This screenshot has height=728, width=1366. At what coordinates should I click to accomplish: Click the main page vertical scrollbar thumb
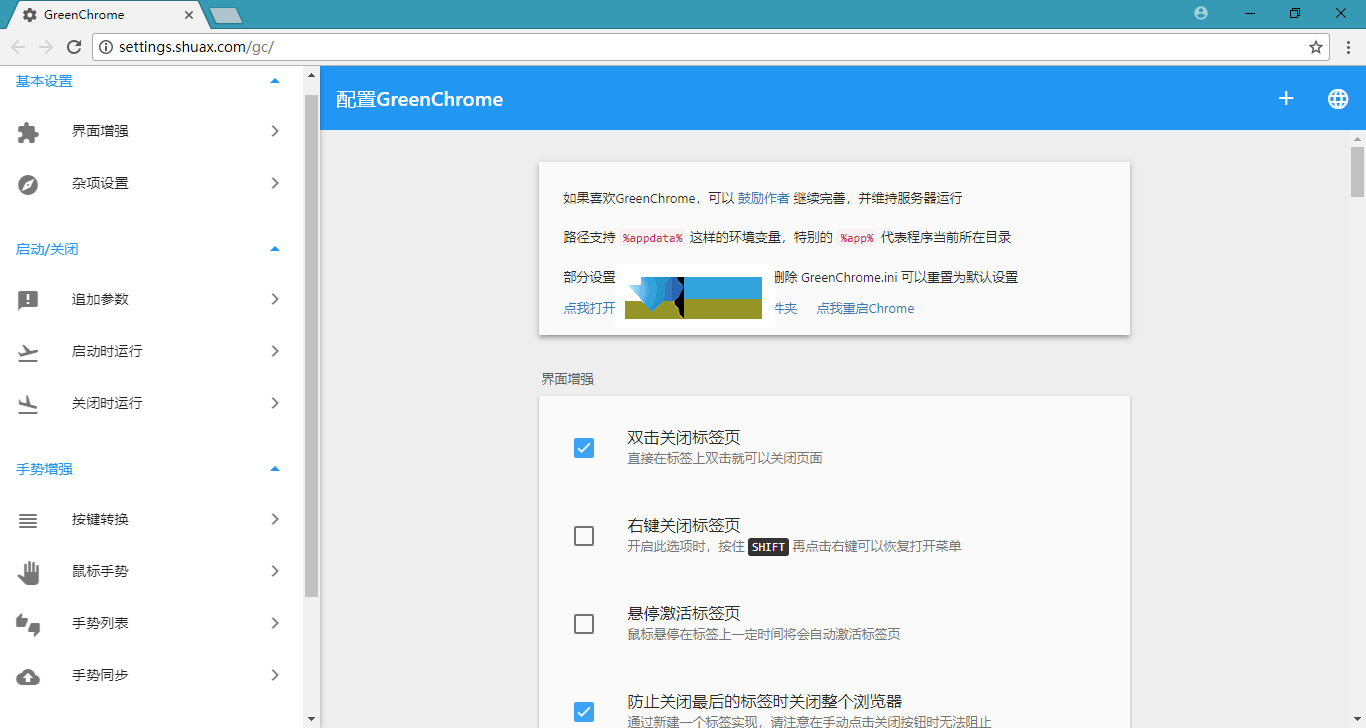(1357, 172)
